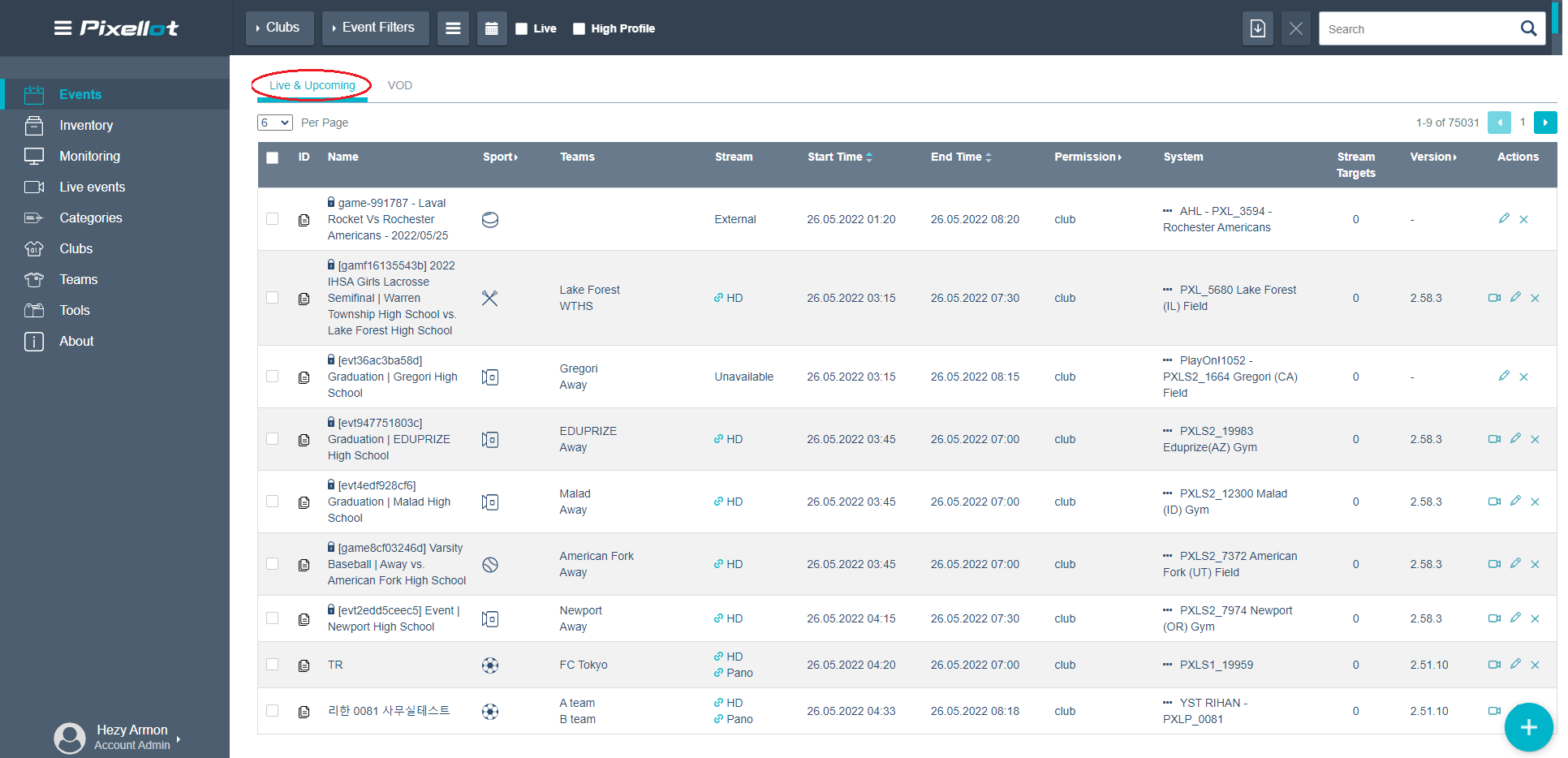This screenshot has width=1568, height=758.
Task: Enable the High Profile checkbox
Action: [579, 28]
